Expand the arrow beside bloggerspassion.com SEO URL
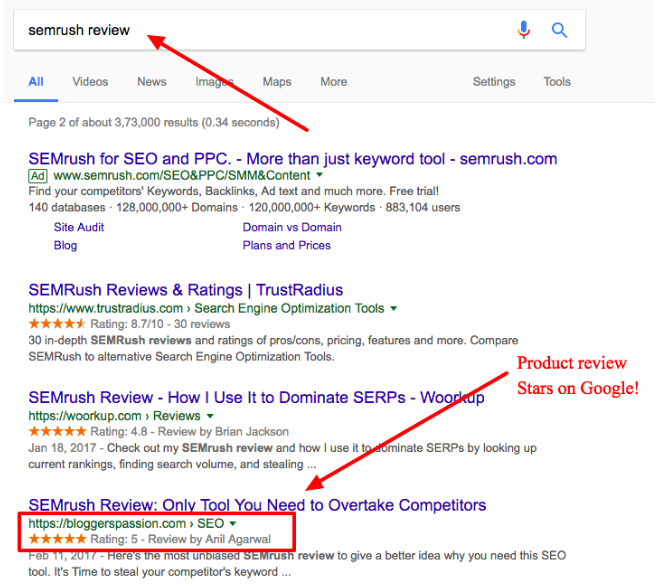Image resolution: width=660 pixels, height=586 pixels. tap(233, 523)
